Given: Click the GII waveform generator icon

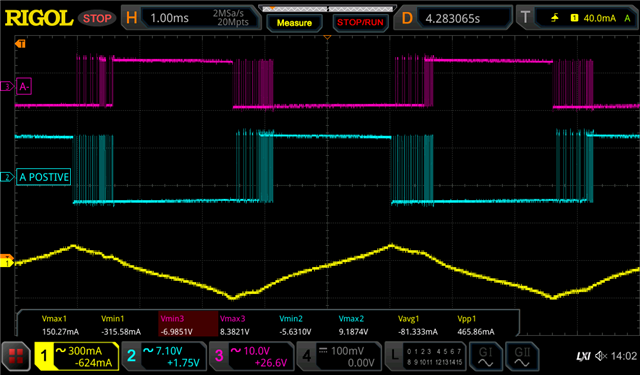Looking at the screenshot, I should 522,356.
